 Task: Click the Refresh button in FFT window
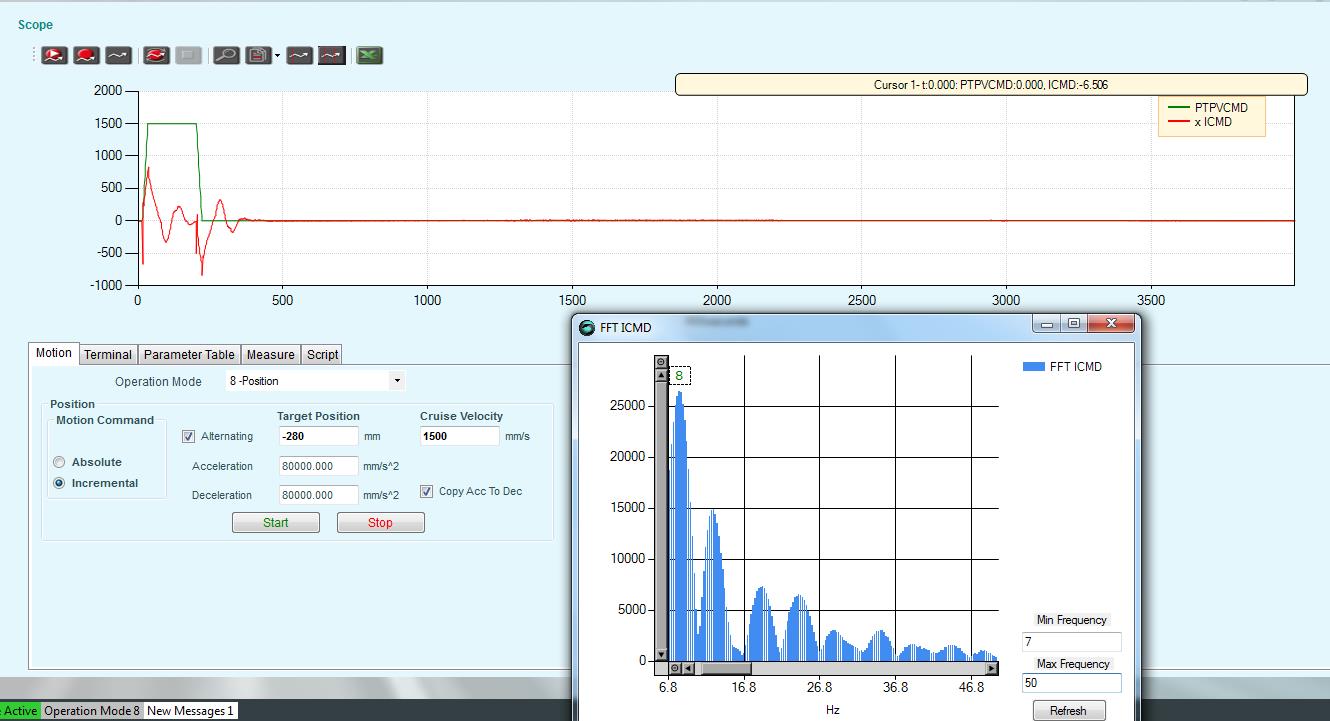1068,710
